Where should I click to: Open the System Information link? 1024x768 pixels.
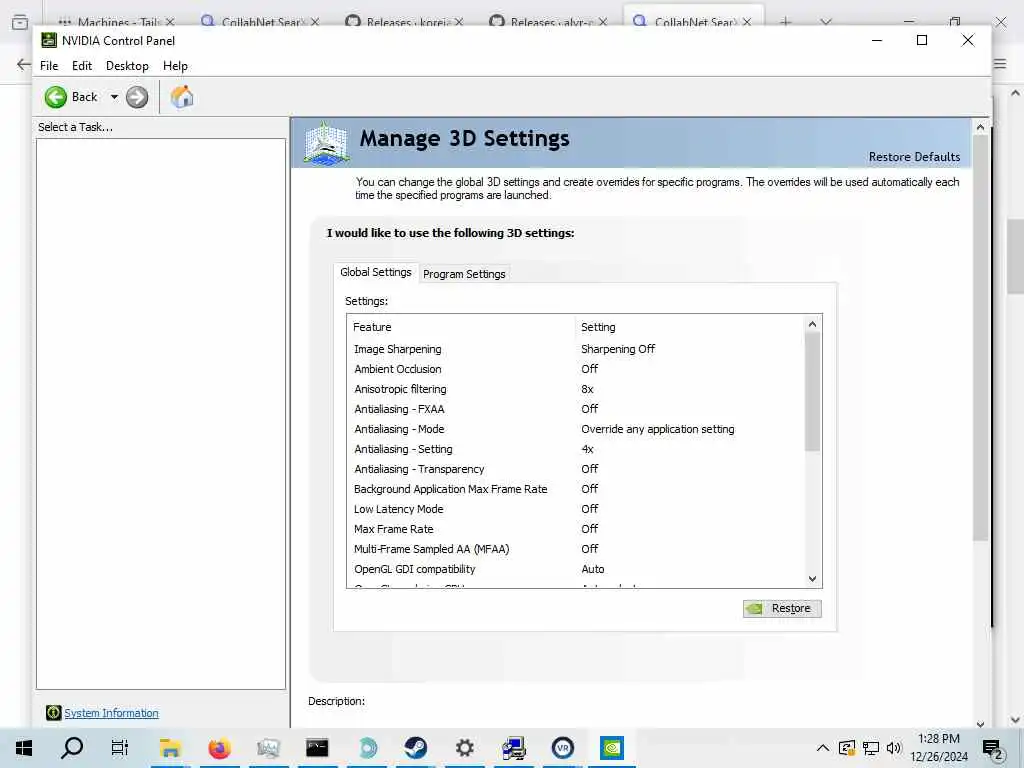111,713
